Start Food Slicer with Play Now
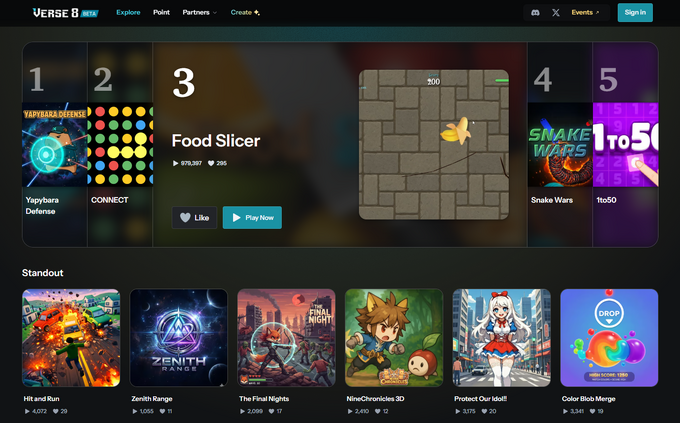 tap(252, 217)
